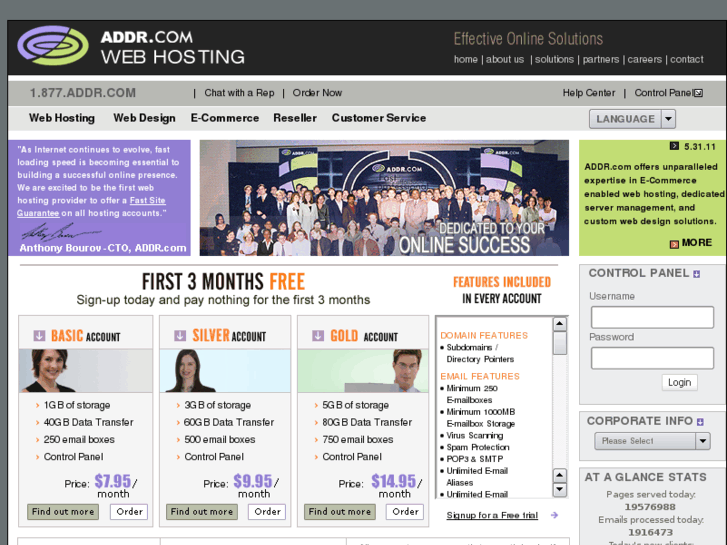The width and height of the screenshot is (727, 545).
Task: Open the contact link
Action: (687, 59)
